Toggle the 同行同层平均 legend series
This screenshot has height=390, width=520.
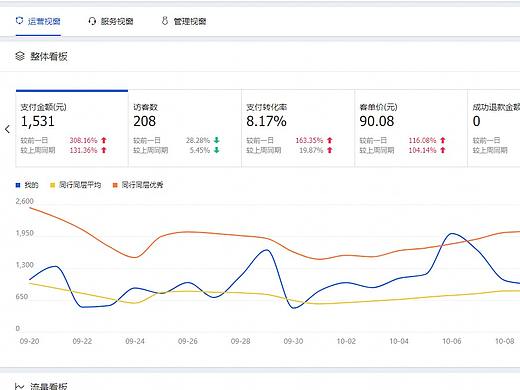[75, 185]
